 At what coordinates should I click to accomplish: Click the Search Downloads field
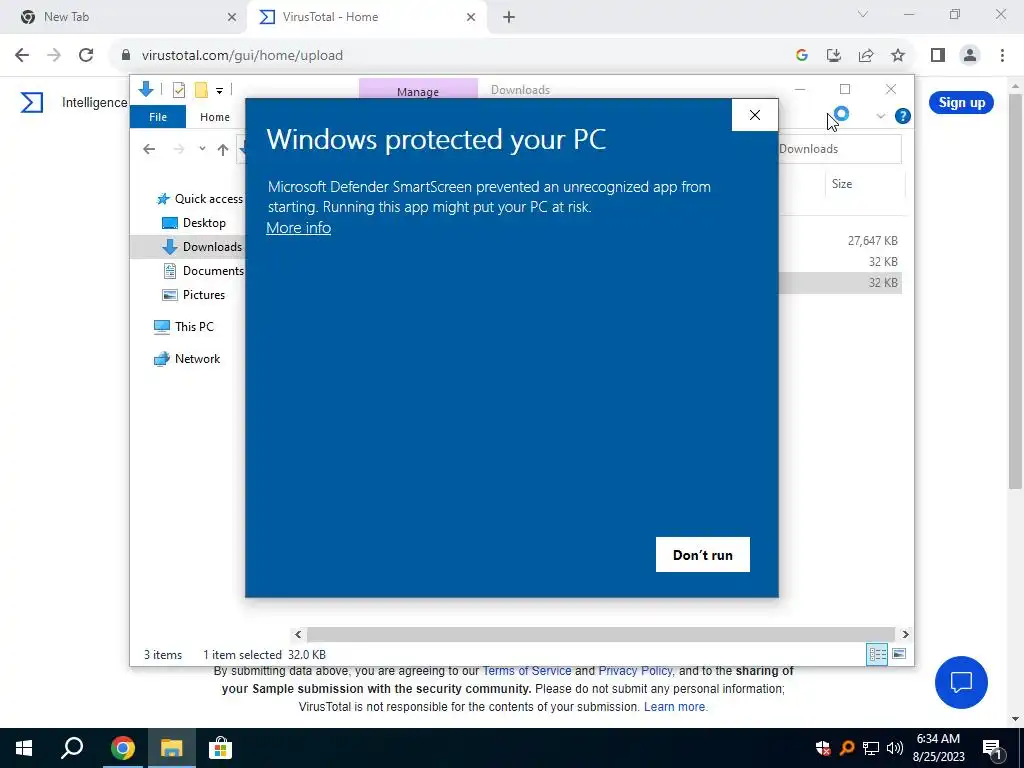(839, 149)
